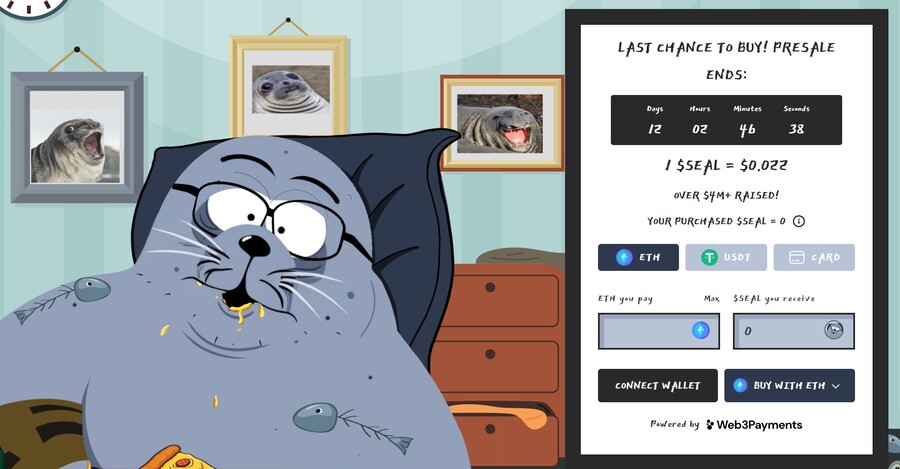The image size is (900, 469).
Task: Click the ETH coin icon in pay field
Action: 700,330
